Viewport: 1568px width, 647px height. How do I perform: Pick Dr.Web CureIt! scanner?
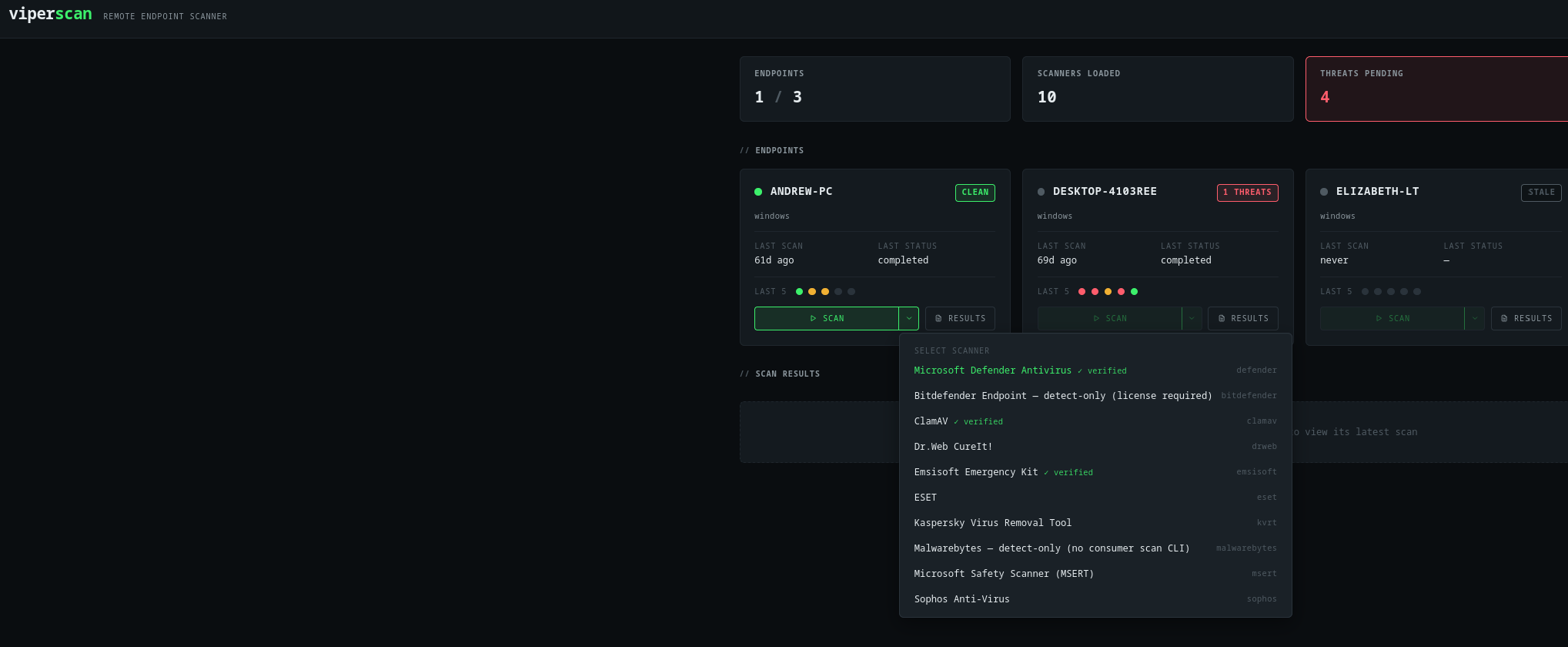(1095, 447)
